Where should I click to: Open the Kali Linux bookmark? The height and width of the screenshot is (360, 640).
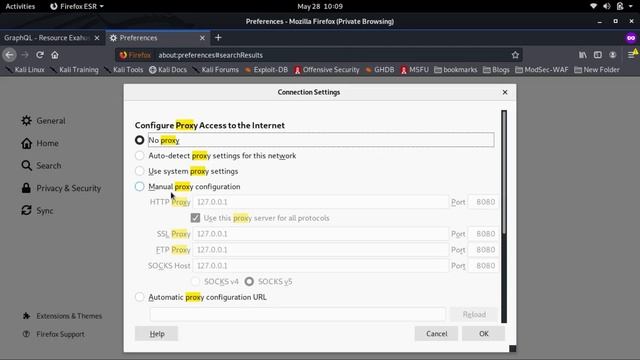pyautogui.click(x=25, y=70)
